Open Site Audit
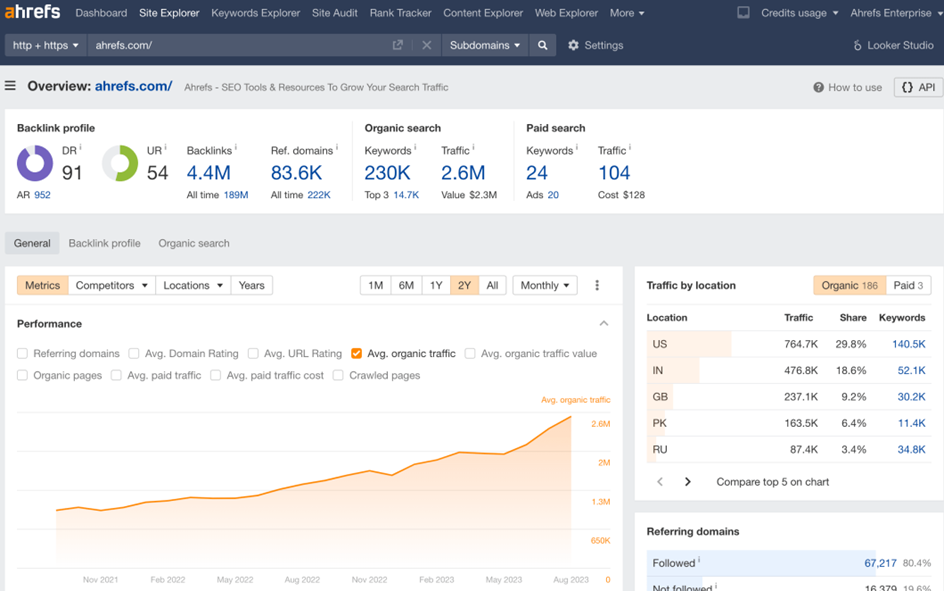Image resolution: width=944 pixels, height=591 pixels. tap(335, 13)
